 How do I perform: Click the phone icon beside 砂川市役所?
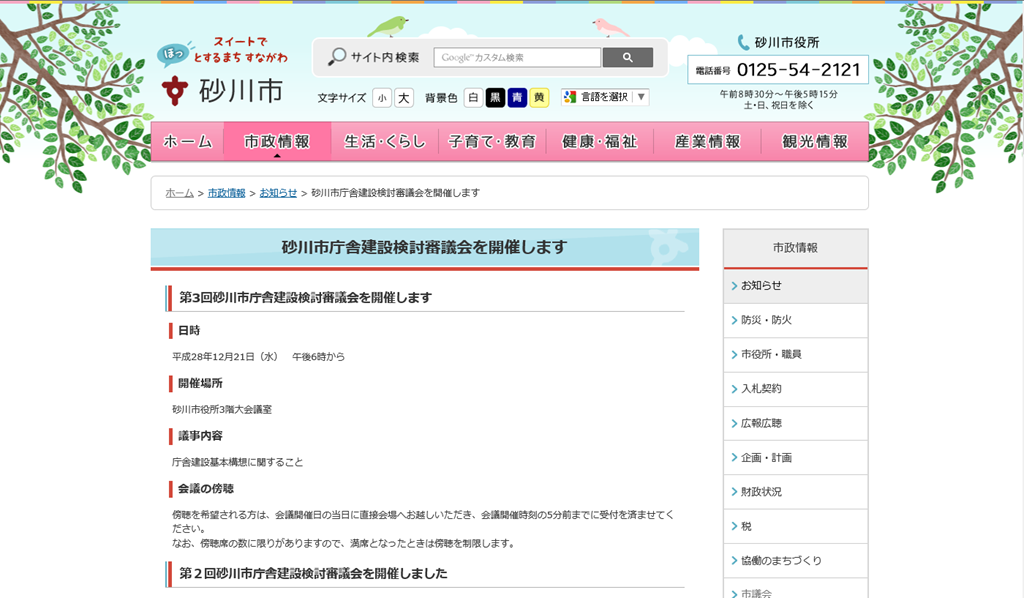(x=743, y=42)
